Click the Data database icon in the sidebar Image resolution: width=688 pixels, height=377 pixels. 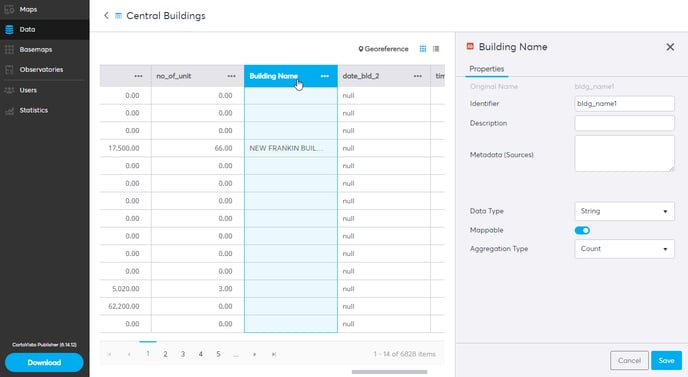pos(9,29)
